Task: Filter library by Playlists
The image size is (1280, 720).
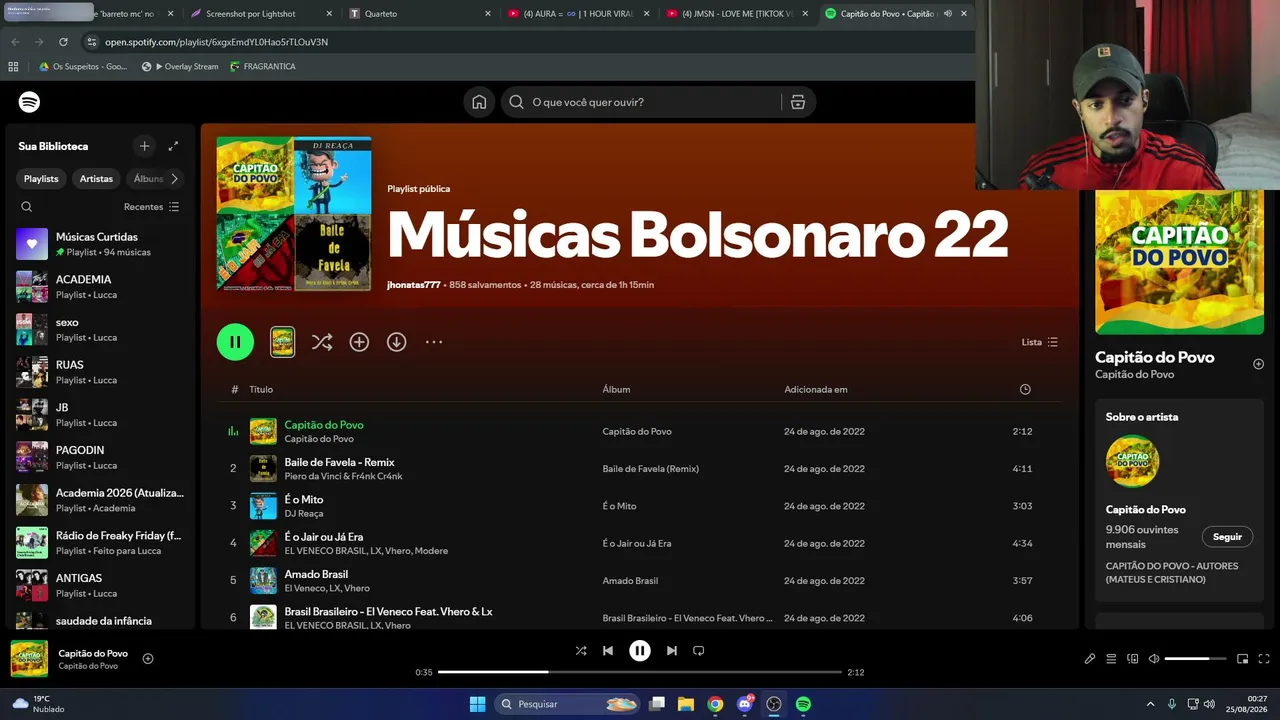Action: pos(42,179)
